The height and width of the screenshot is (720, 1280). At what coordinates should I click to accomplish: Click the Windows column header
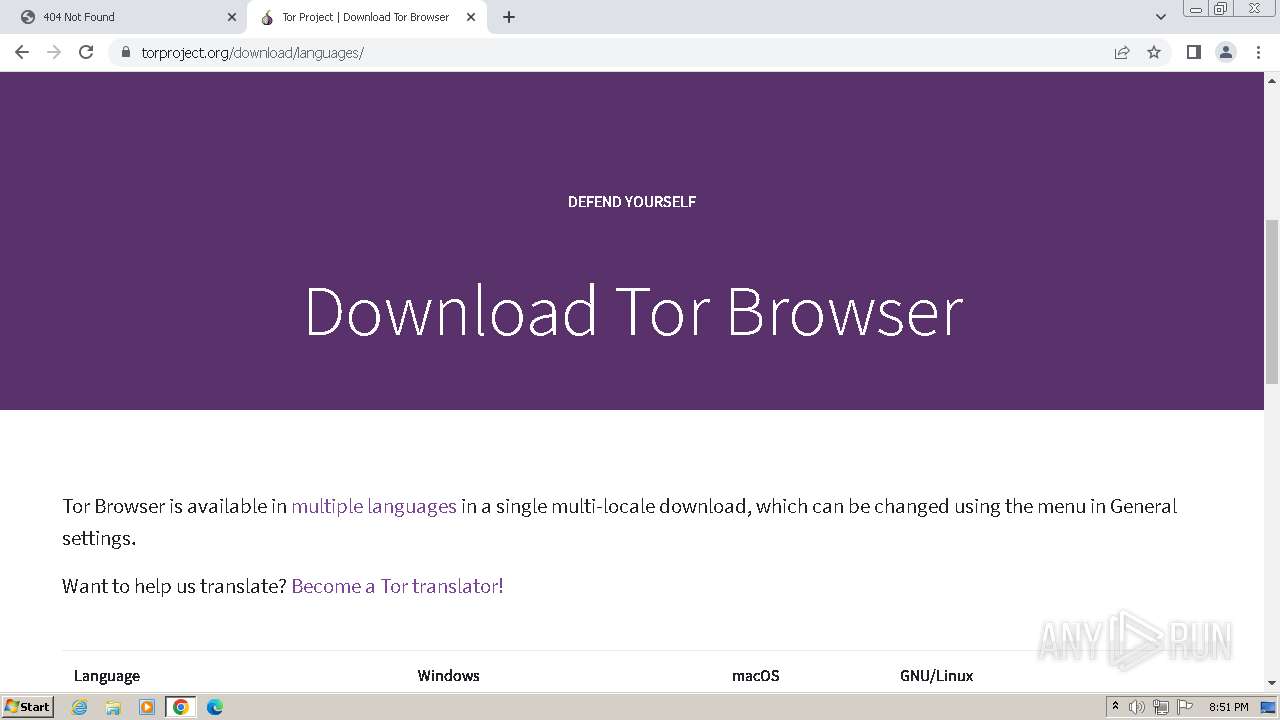click(x=448, y=676)
